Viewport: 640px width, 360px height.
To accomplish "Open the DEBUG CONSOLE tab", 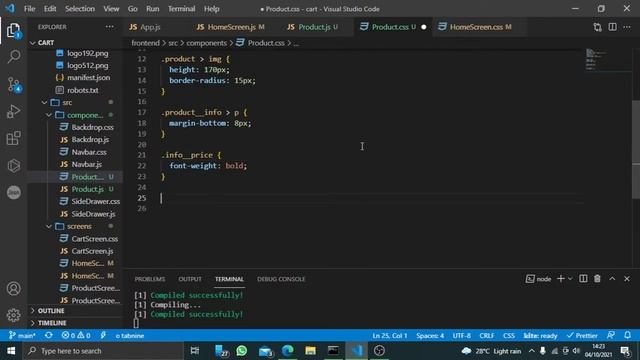I will point(281,279).
